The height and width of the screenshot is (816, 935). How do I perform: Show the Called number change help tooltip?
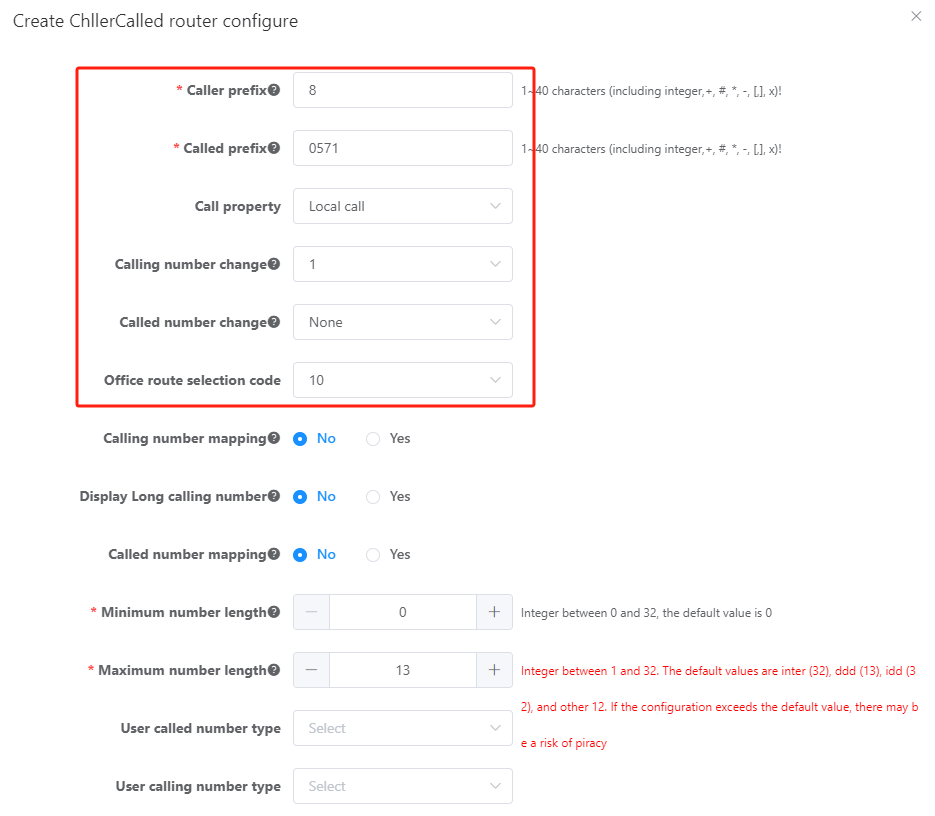coord(274,322)
